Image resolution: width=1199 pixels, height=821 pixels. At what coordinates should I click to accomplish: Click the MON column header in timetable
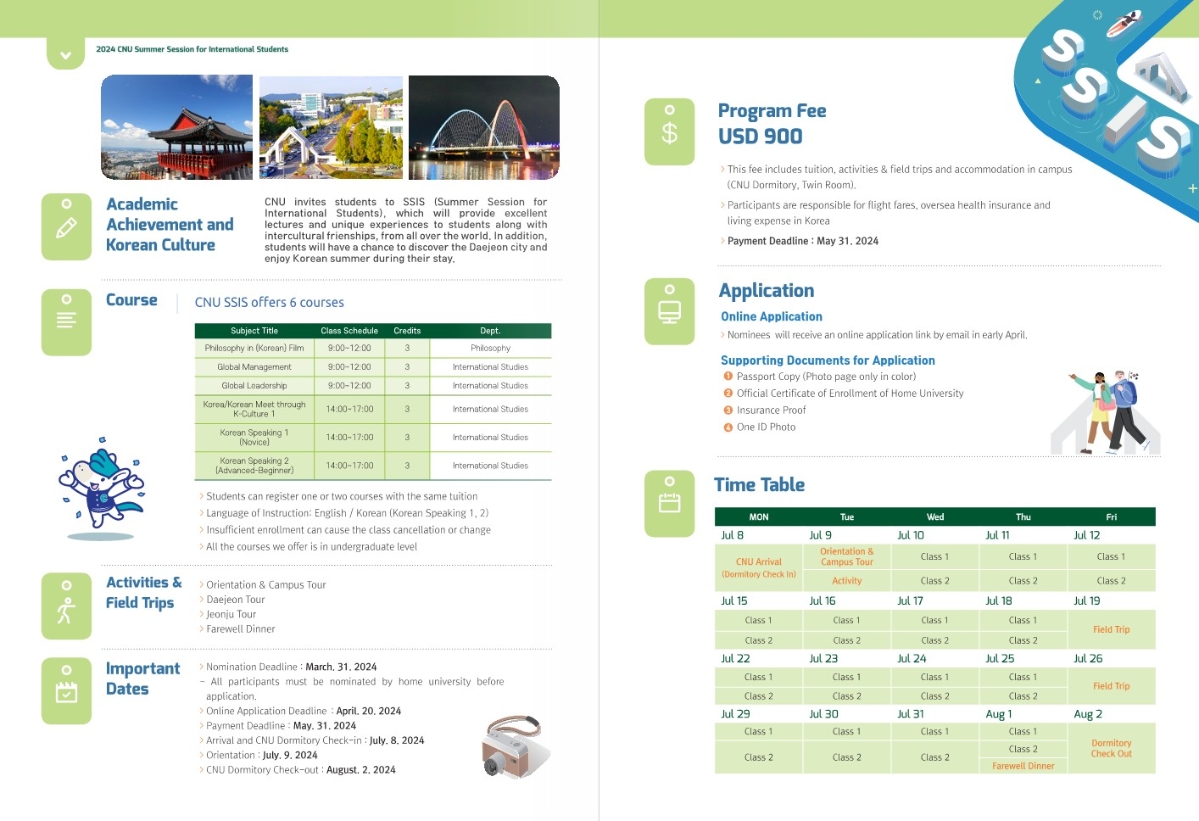point(759,517)
